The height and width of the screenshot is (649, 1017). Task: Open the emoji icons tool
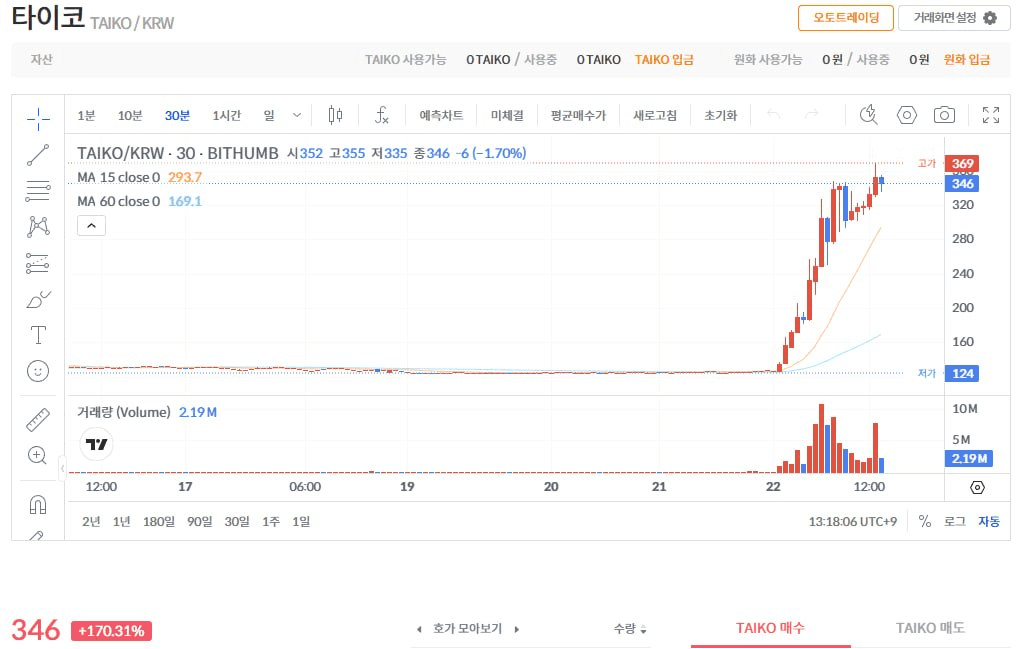38,371
